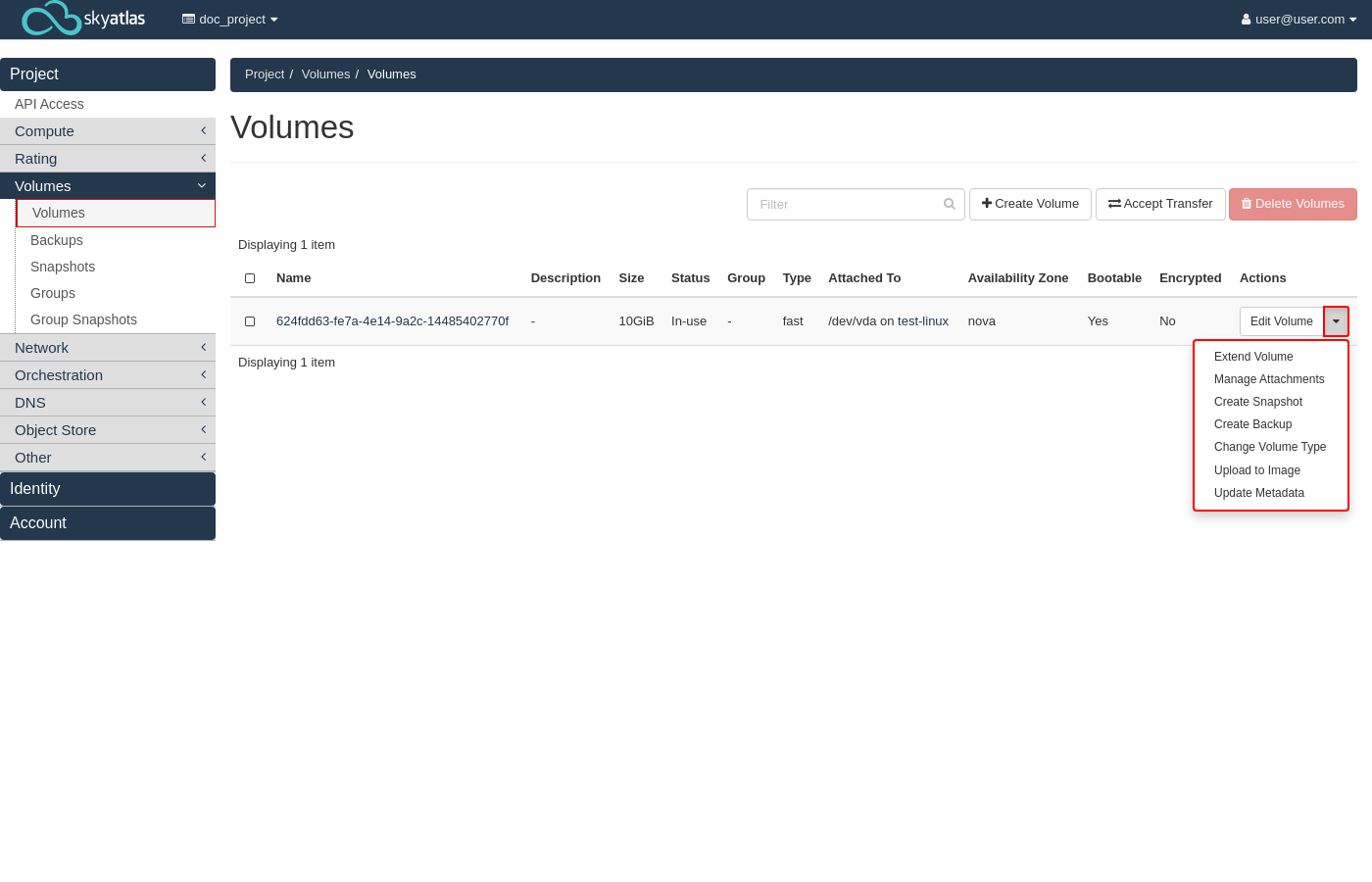
Task: Open the doc_project project dropdown
Action: click(x=230, y=20)
